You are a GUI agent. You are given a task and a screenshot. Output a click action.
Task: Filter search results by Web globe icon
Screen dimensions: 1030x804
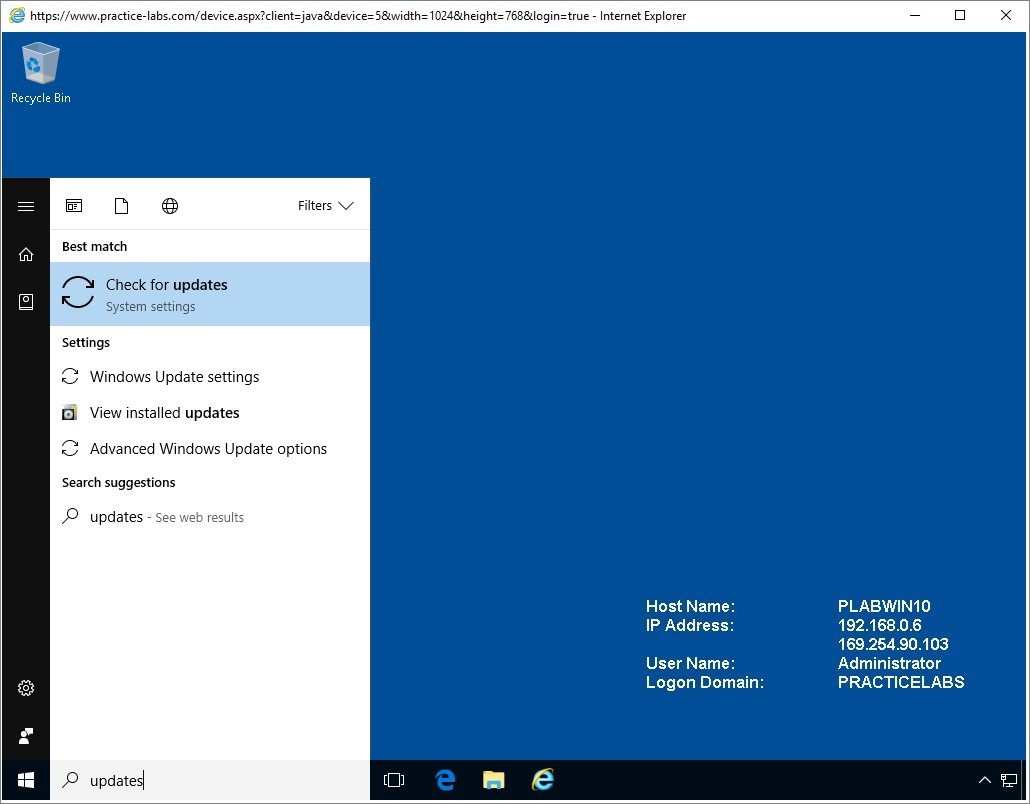point(170,206)
